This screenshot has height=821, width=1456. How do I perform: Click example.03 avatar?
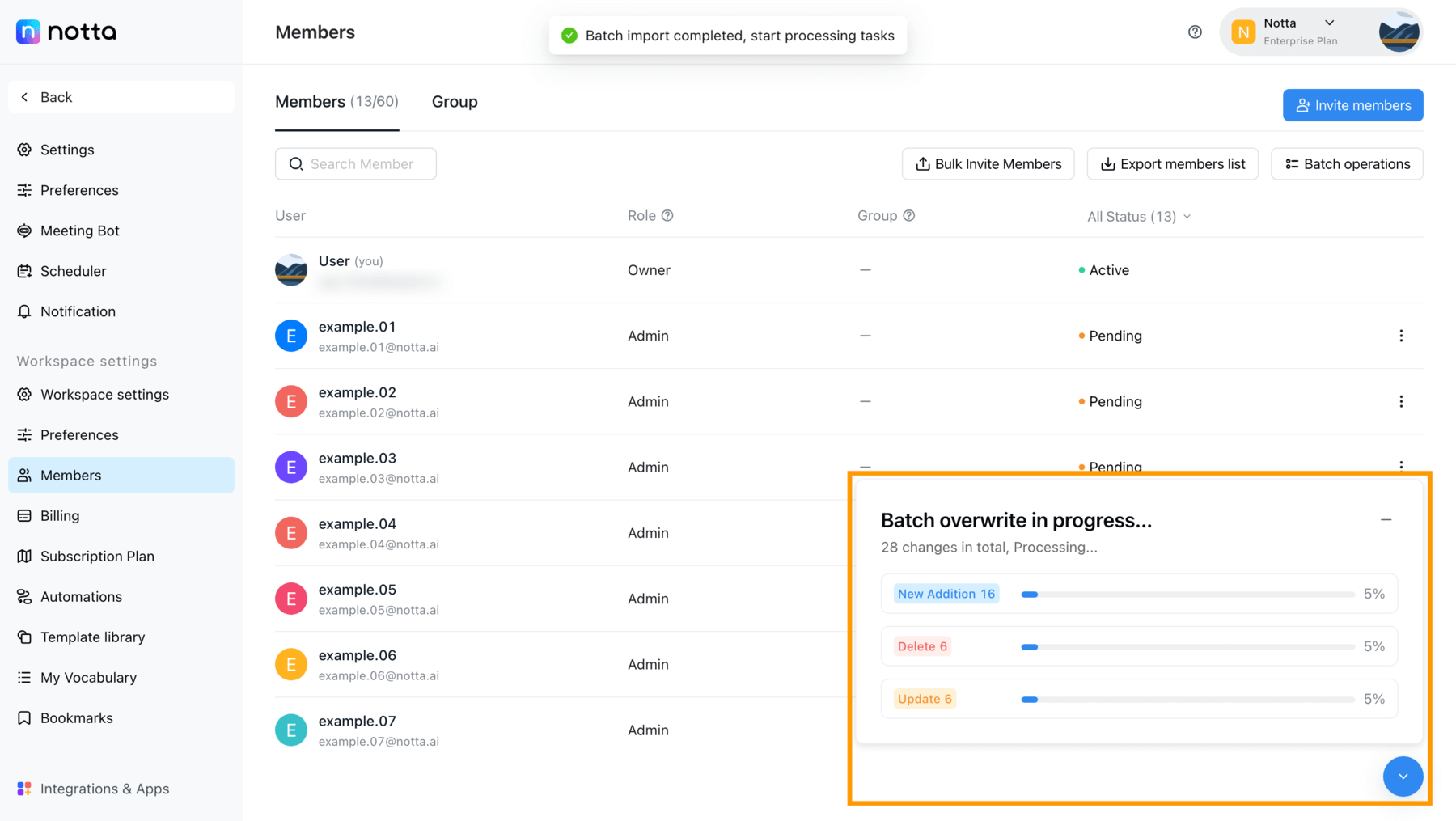pyautogui.click(x=291, y=467)
